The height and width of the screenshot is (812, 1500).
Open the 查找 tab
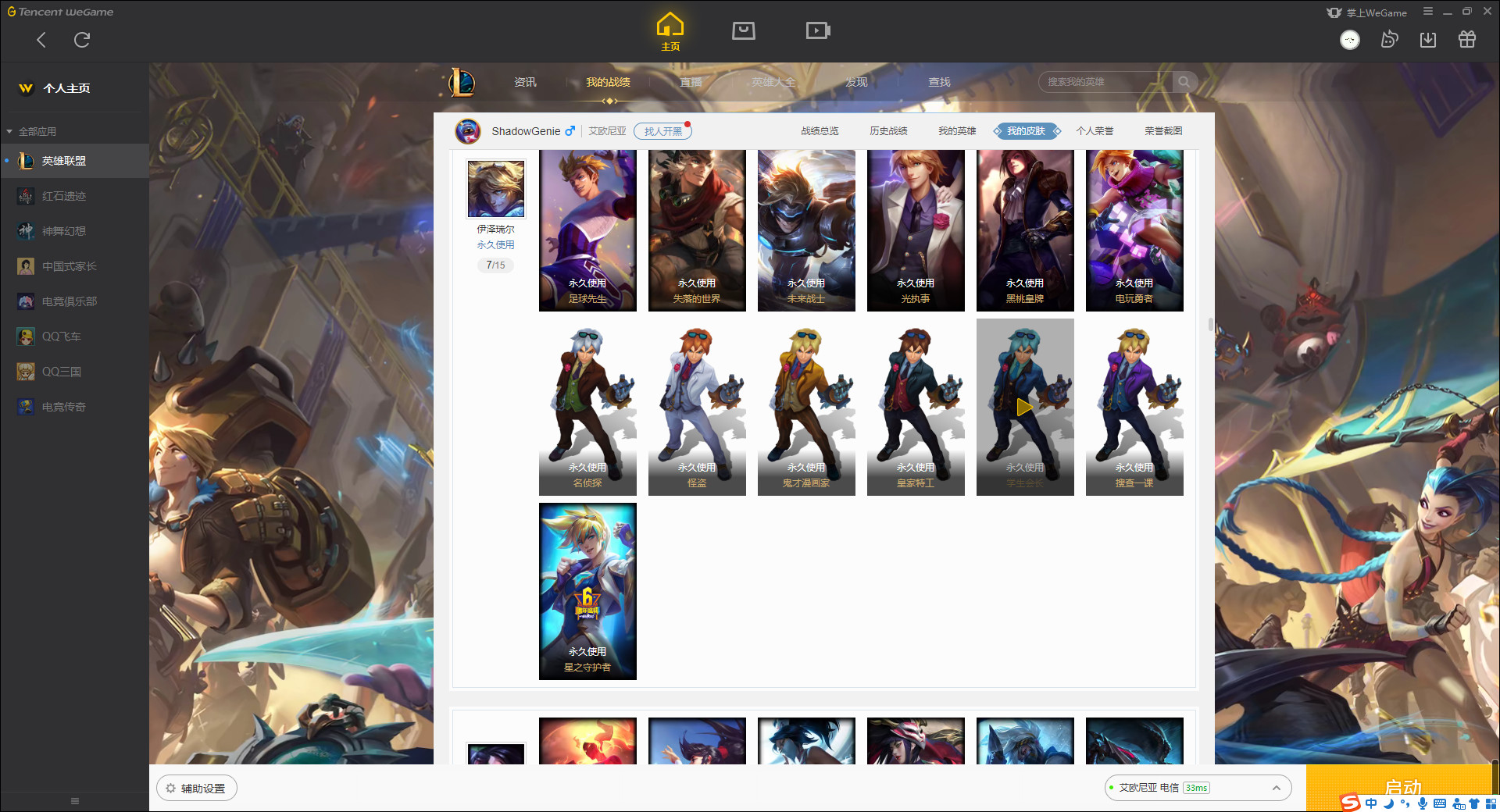939,82
